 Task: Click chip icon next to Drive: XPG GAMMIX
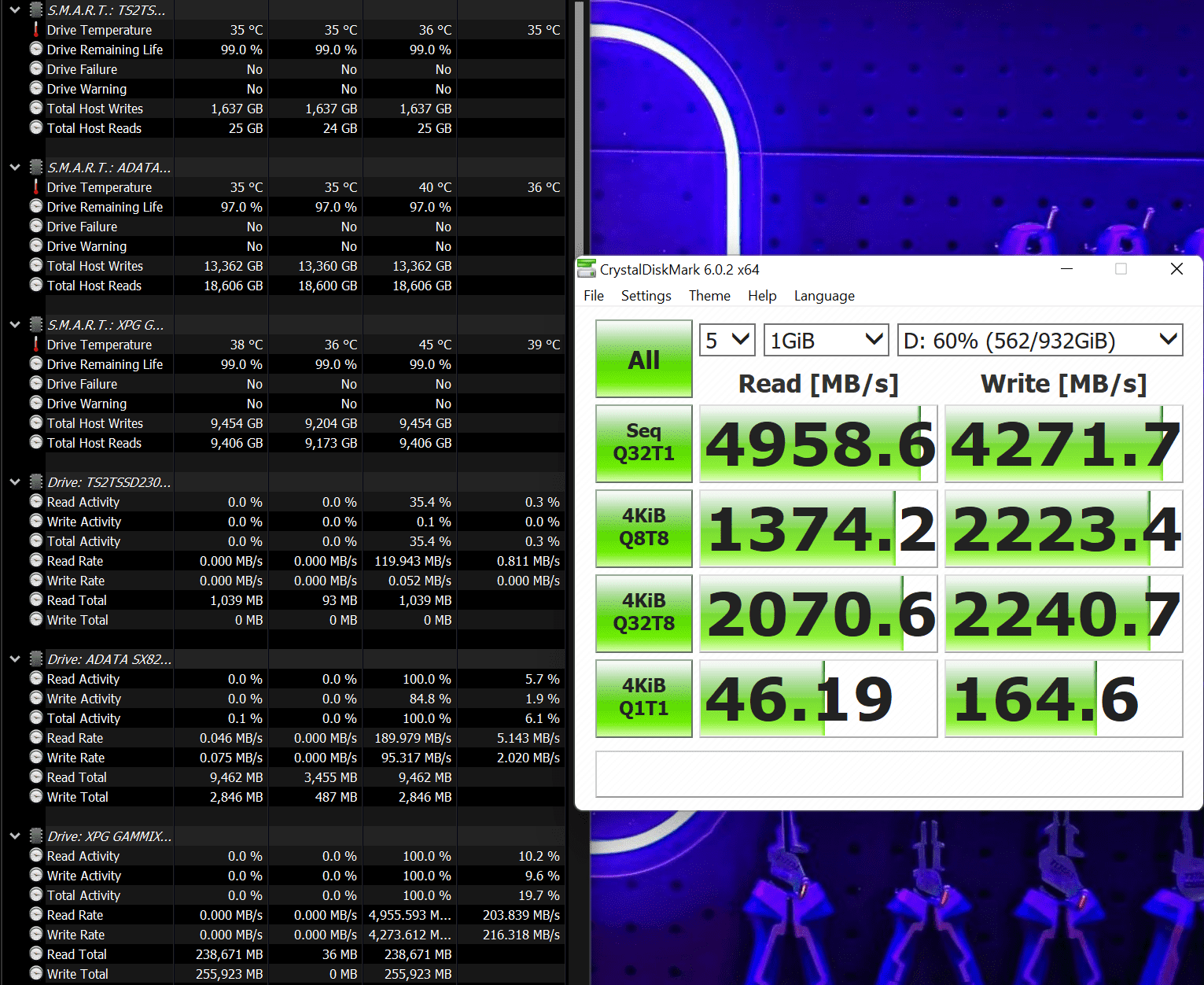click(x=36, y=836)
